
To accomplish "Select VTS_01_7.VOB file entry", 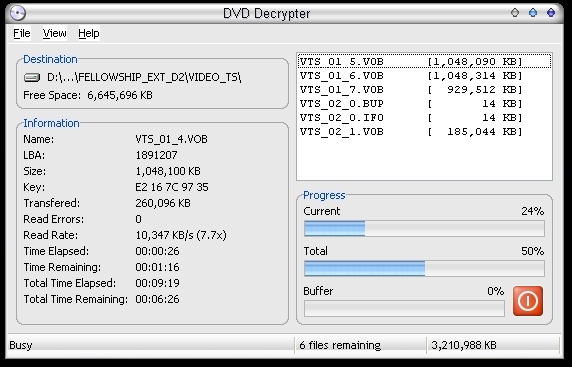I will tap(424, 89).
